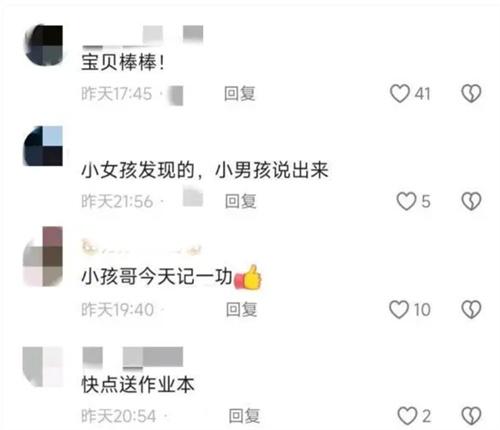Open avatar of the 宝贝棒棒 commenter

point(43,45)
